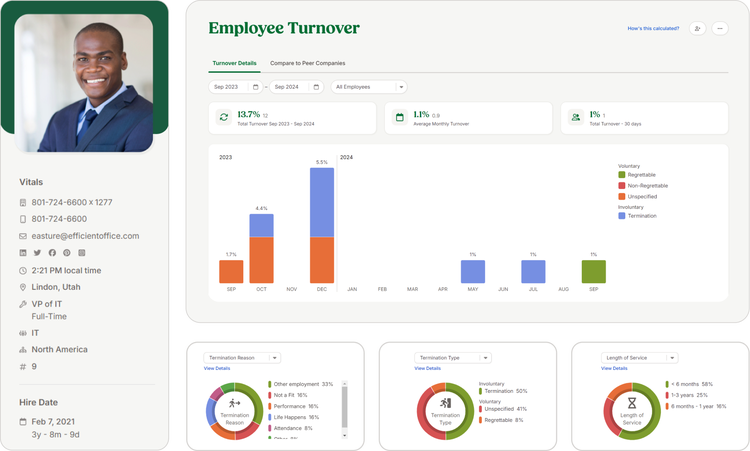The height and width of the screenshot is (451, 750).
Task: Open the LinkedIn profile icon
Action: coord(23,253)
